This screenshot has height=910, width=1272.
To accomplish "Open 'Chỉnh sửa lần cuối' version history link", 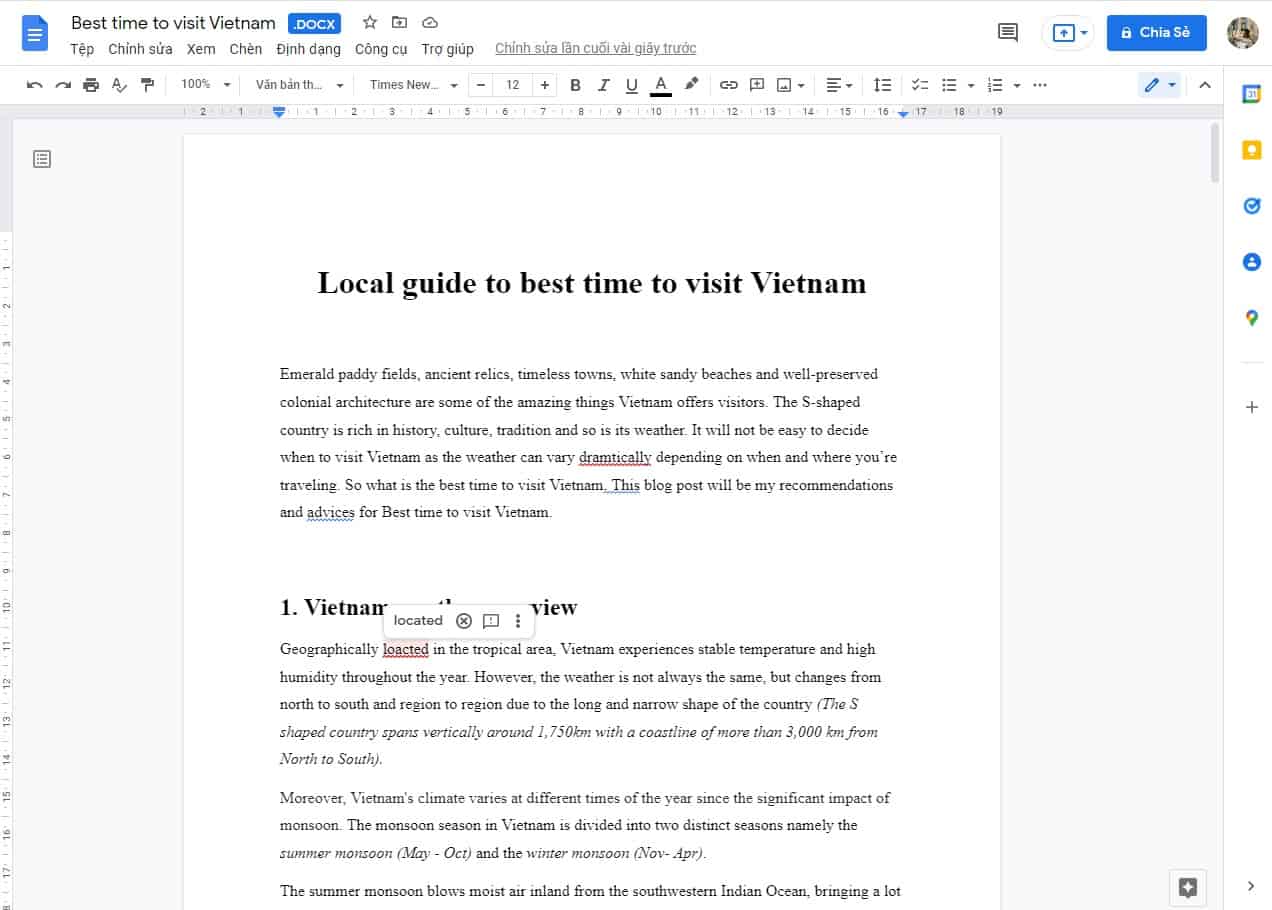I will tap(596, 48).
